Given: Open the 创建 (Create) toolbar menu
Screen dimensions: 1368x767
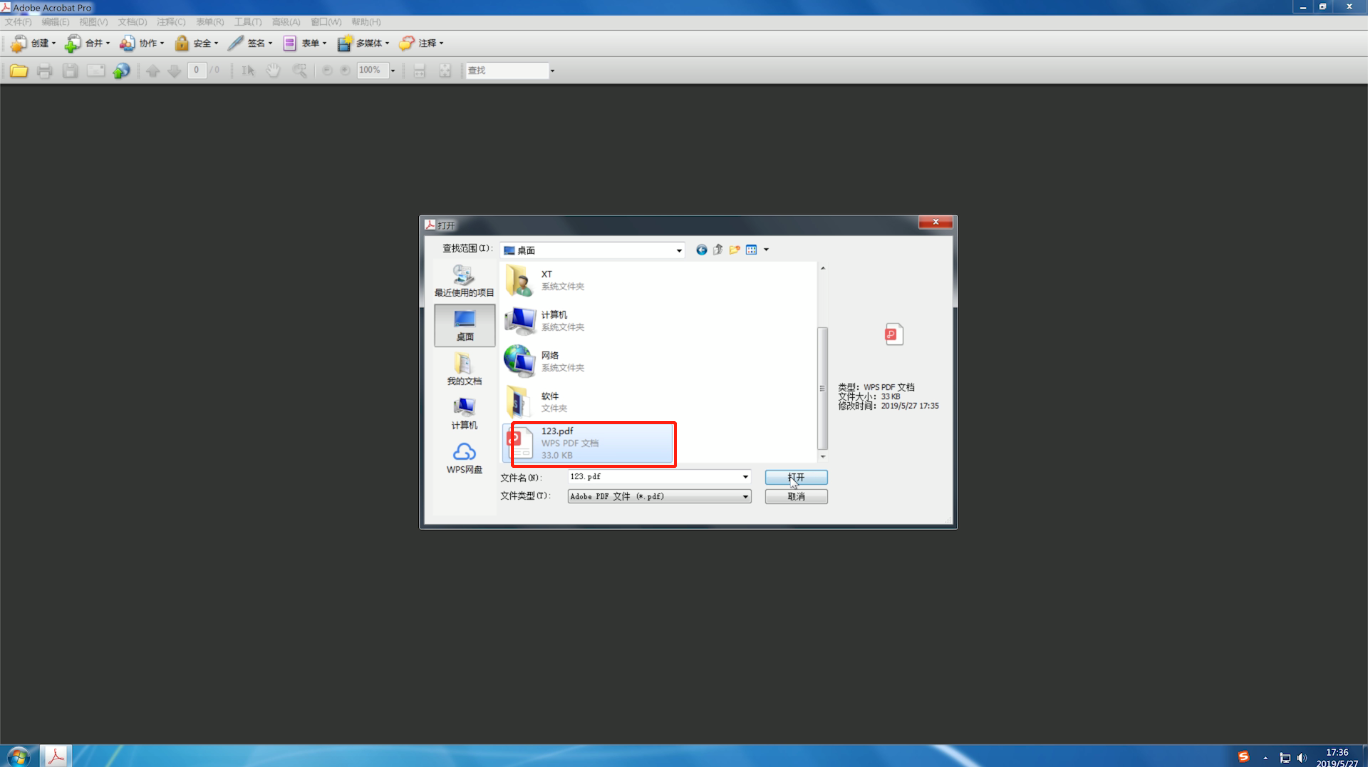Looking at the screenshot, I should click(33, 43).
